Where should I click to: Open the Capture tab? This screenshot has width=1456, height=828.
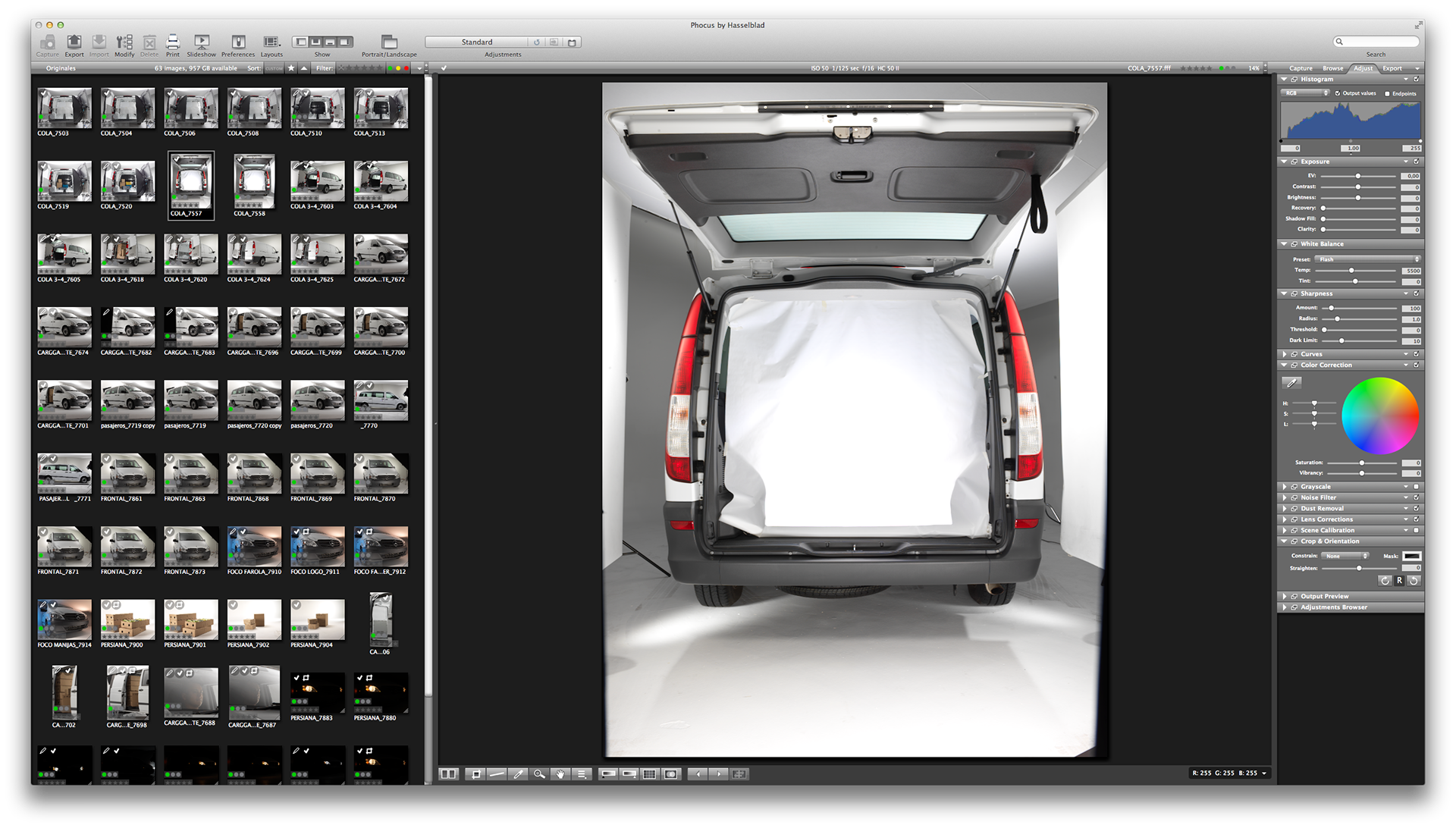click(1301, 68)
